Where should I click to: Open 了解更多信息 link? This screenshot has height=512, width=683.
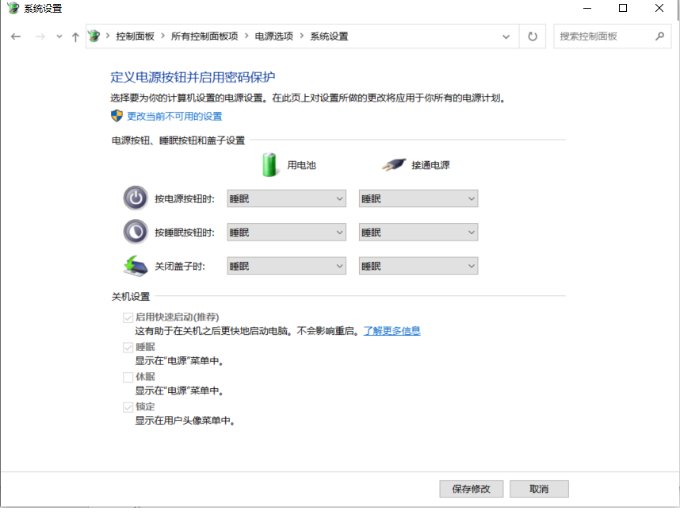[x=392, y=331]
